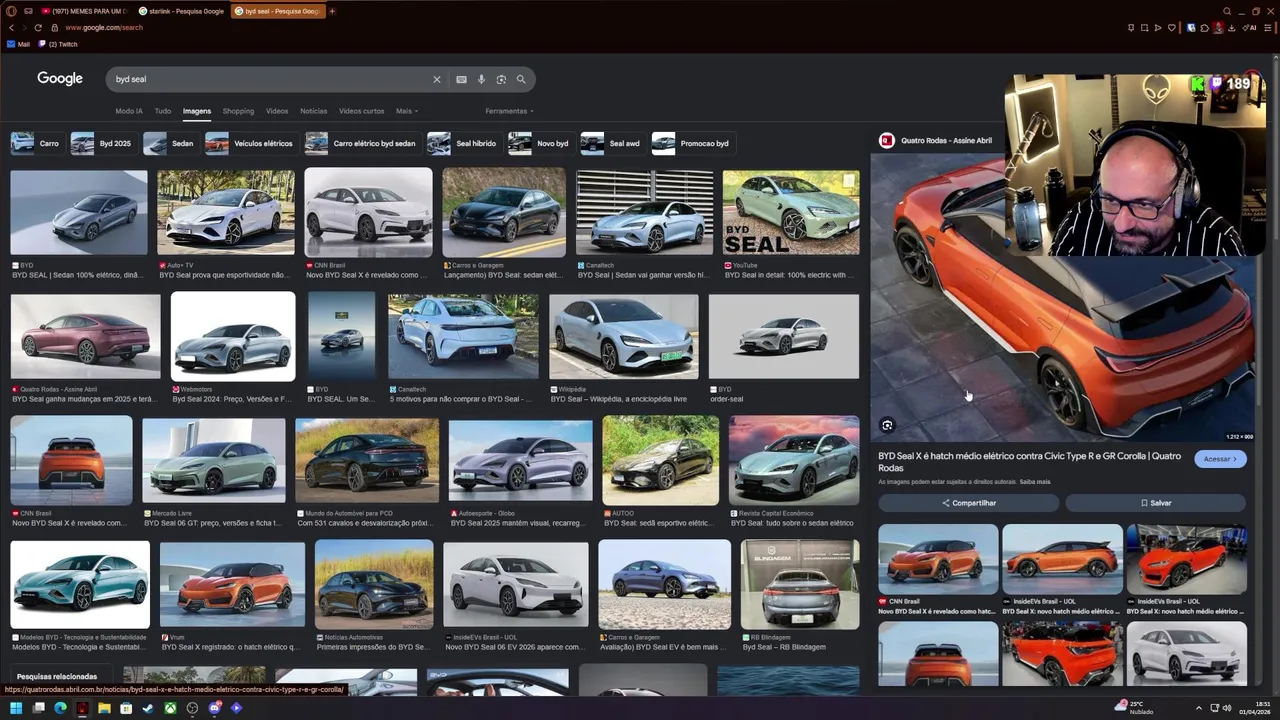Click the Acessar button in preview panel
The width and height of the screenshot is (1280, 720).
click(1220, 459)
